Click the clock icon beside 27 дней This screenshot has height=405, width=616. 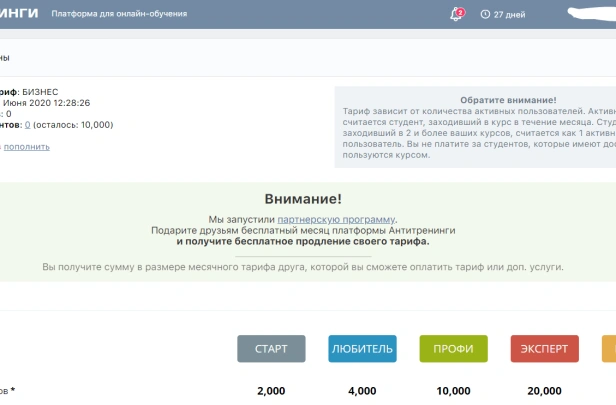point(485,14)
